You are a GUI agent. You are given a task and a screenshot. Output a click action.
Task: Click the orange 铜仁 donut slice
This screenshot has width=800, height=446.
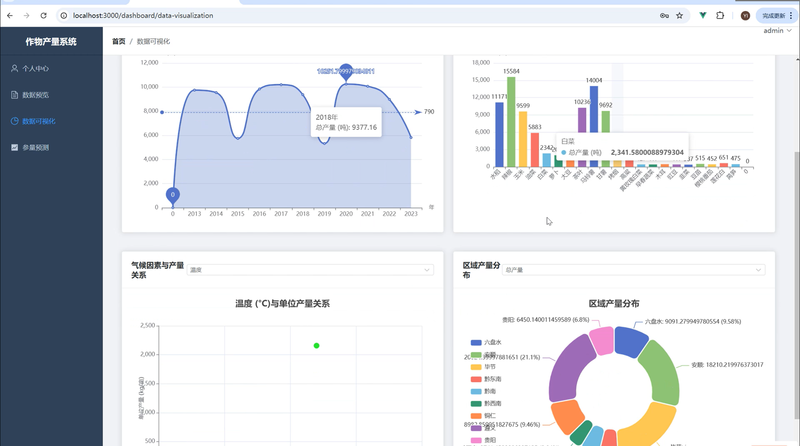567,416
